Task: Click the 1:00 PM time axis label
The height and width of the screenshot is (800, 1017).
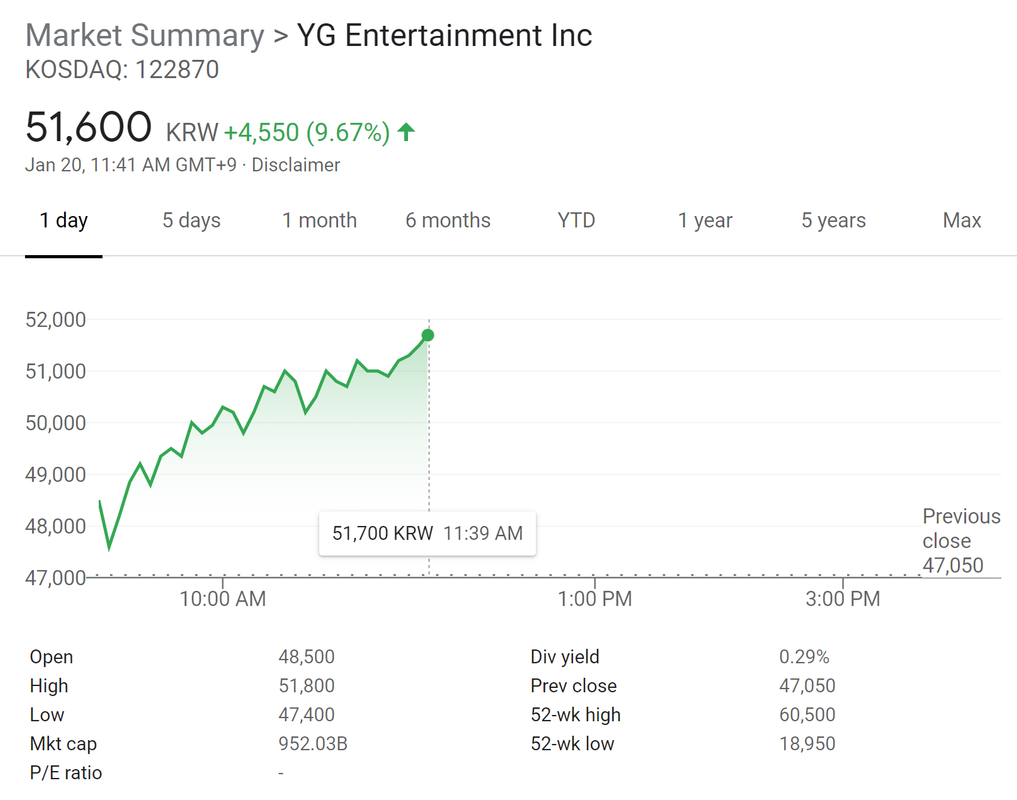Action: (595, 599)
